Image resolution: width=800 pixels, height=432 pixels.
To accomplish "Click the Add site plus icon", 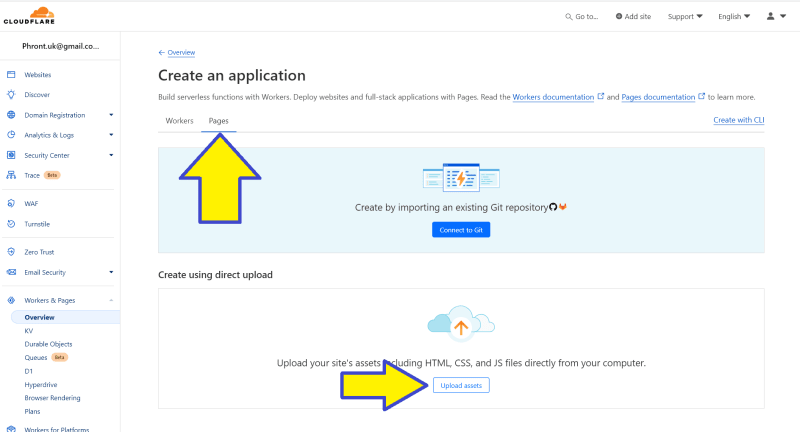I will [619, 16].
